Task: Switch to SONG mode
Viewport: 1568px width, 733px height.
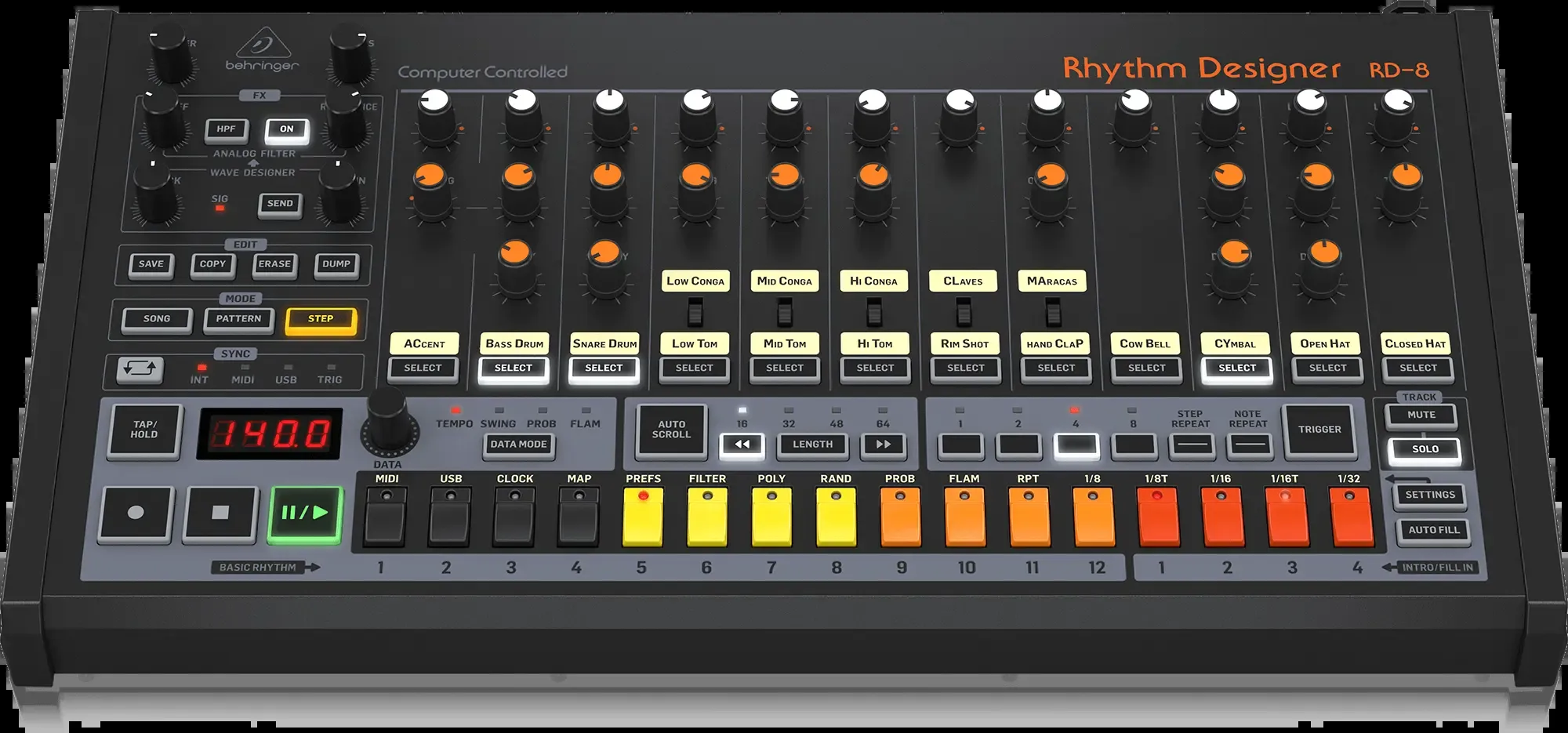Action: pyautogui.click(x=157, y=319)
